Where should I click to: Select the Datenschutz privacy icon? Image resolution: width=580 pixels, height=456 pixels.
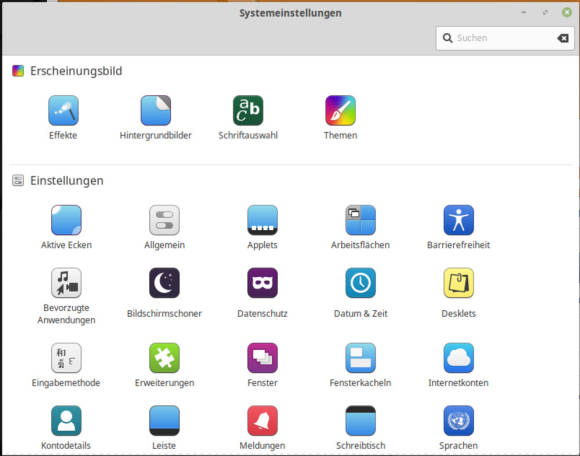tap(262, 283)
